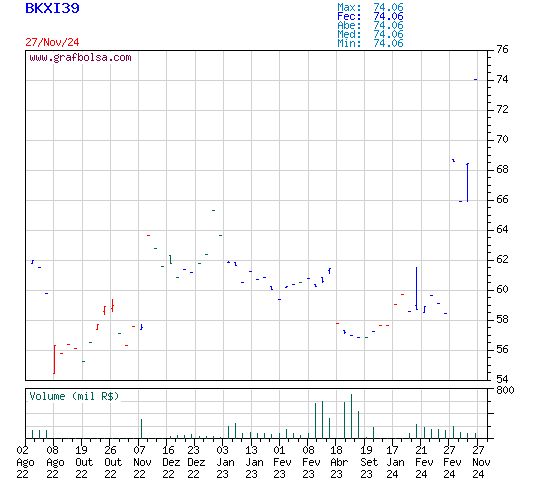Click the 76 price axis label
The height and width of the screenshot is (490, 545).
pyautogui.click(x=502, y=49)
